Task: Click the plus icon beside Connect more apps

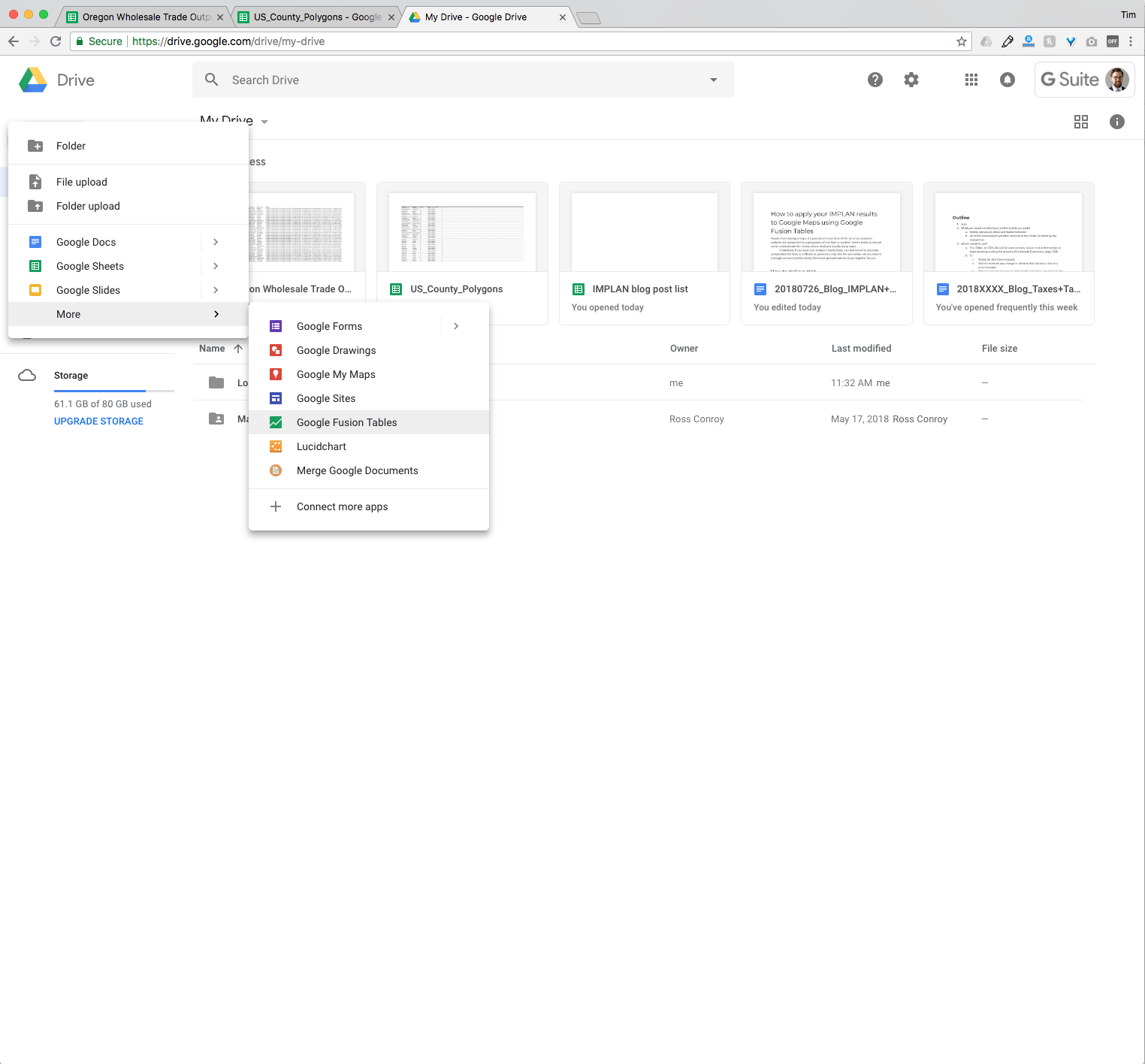Action: (x=276, y=506)
